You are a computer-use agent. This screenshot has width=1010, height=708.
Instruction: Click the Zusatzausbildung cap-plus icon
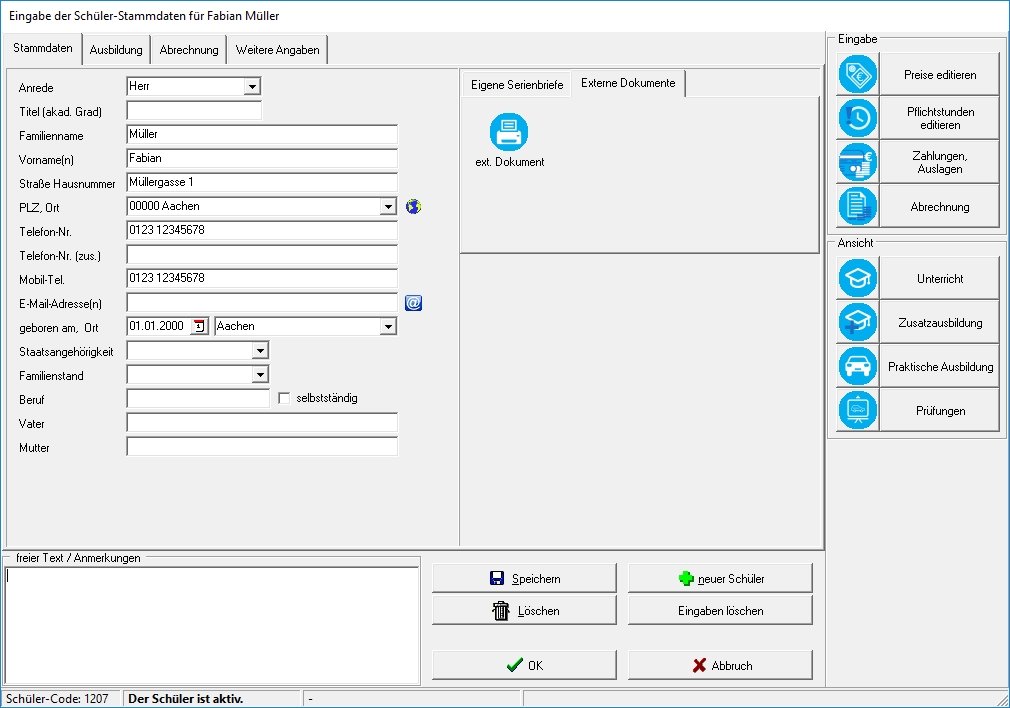tap(857, 322)
